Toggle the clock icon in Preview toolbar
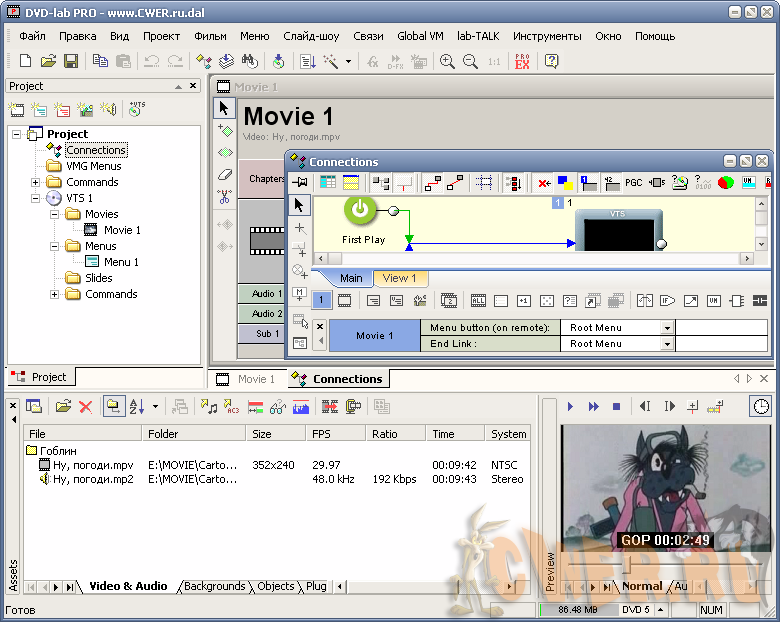This screenshot has width=780, height=622. [761, 406]
